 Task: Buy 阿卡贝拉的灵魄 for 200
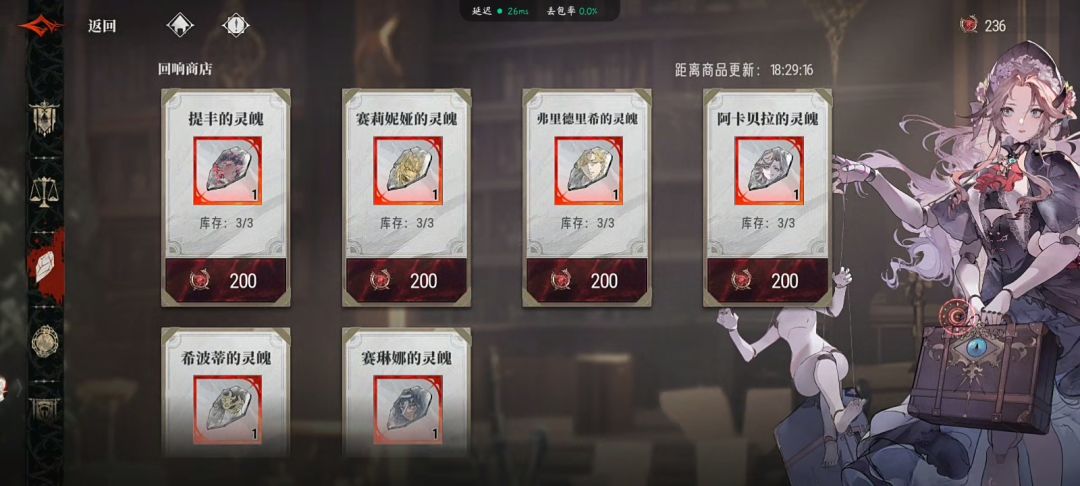coord(768,280)
